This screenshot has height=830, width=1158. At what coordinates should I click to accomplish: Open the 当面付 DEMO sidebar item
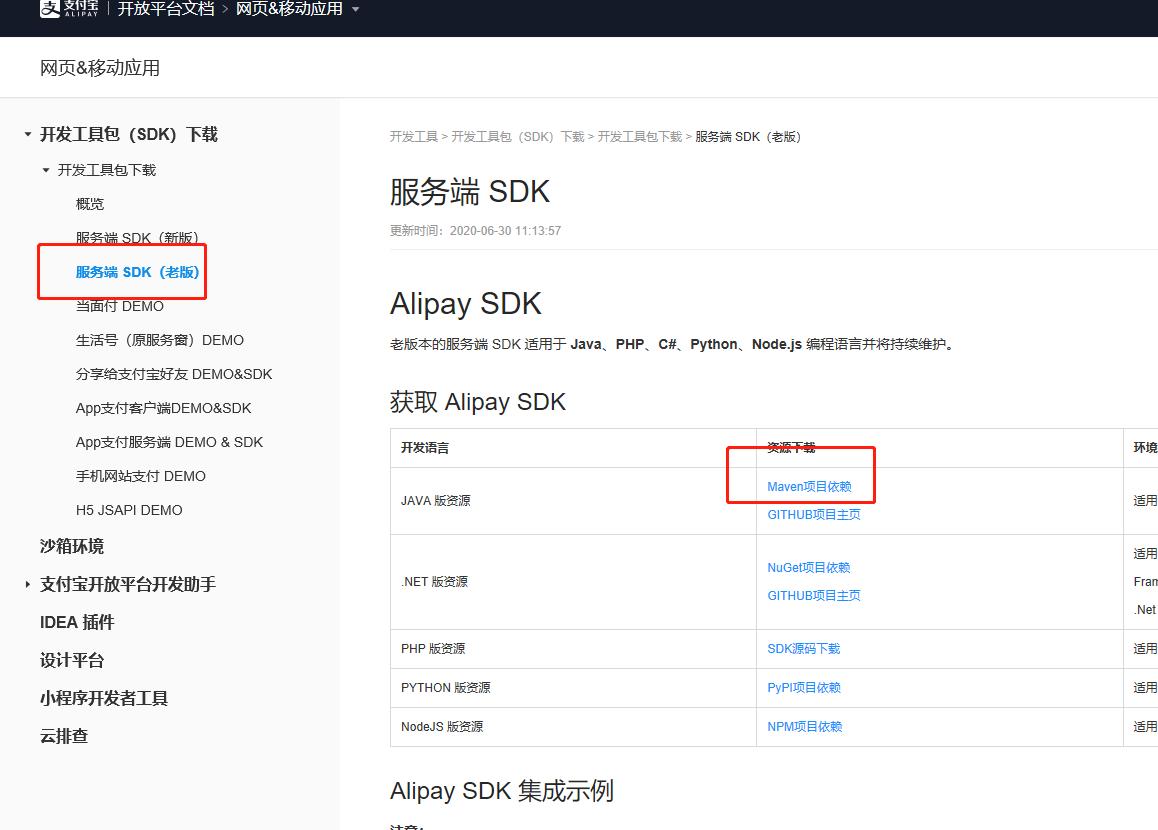[120, 306]
